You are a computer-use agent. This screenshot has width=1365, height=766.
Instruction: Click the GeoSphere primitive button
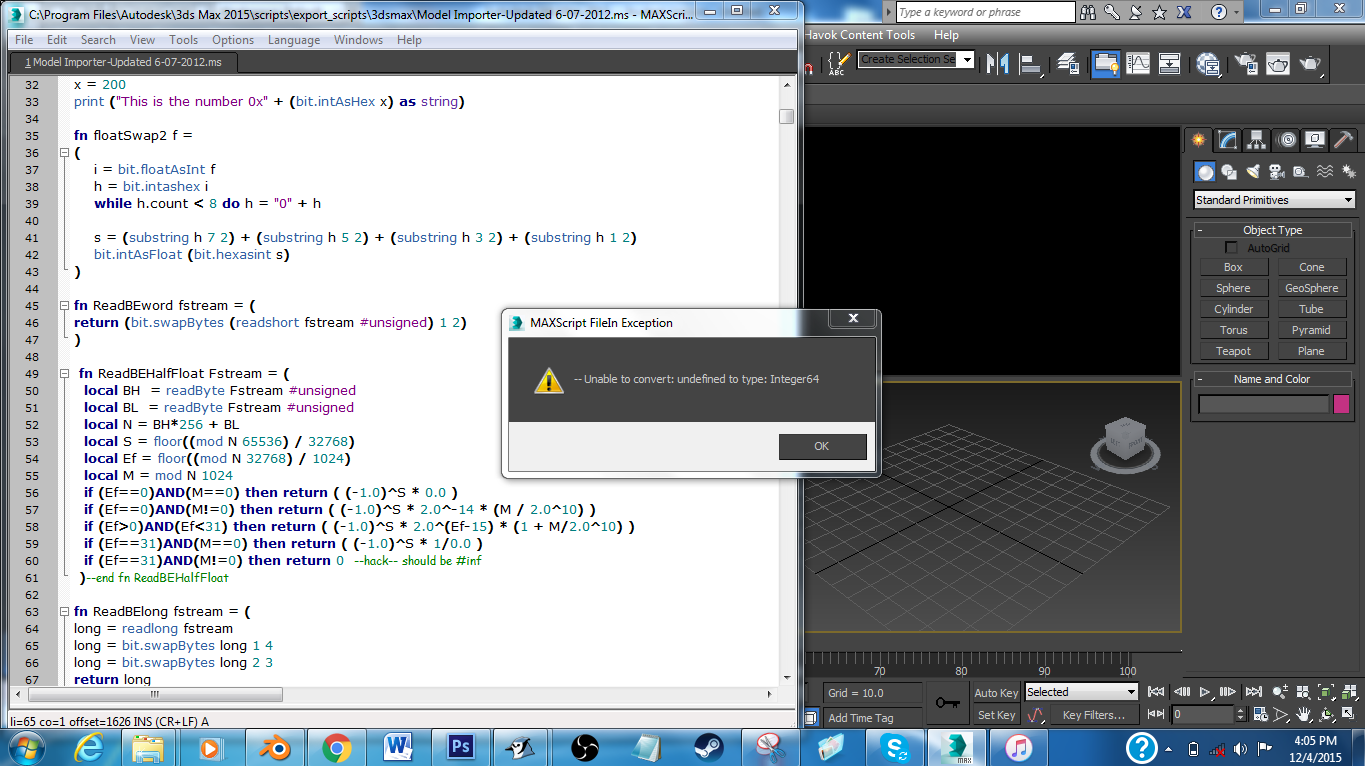[x=1311, y=288]
